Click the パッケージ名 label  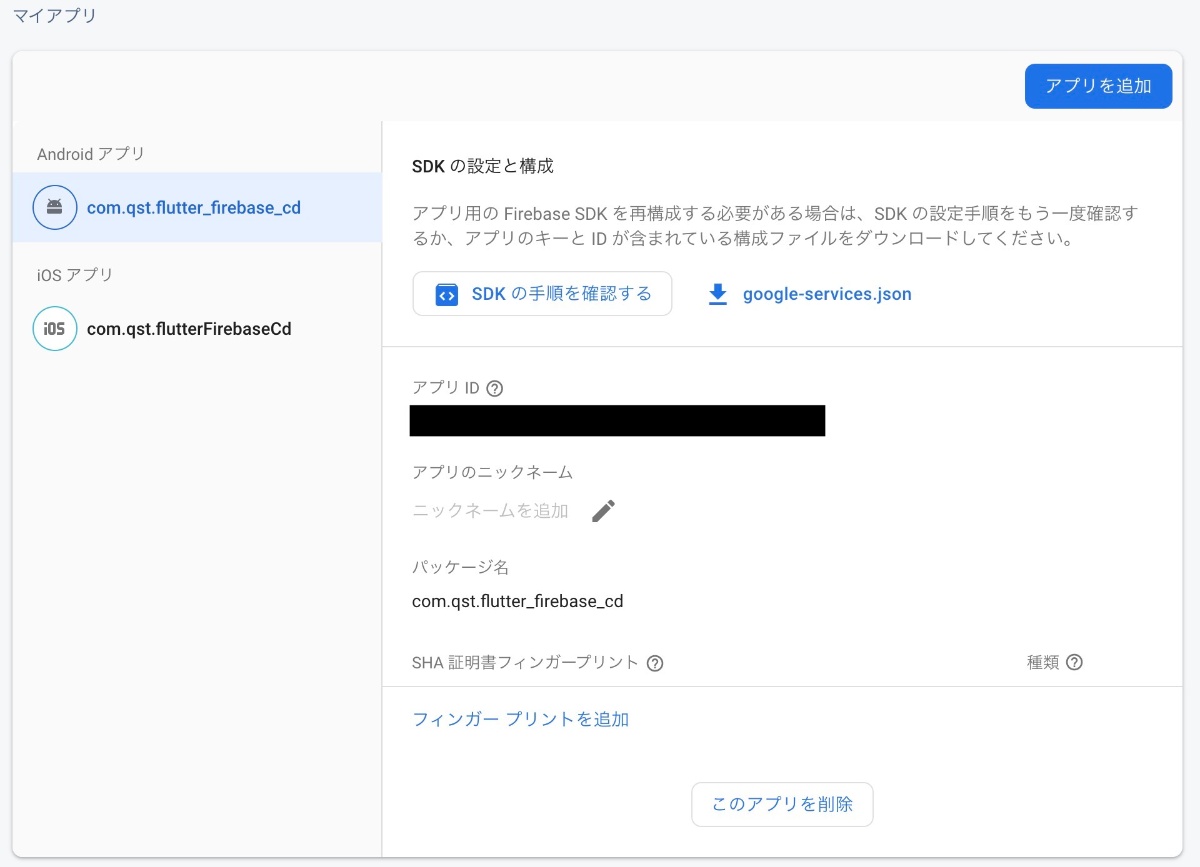click(460, 567)
